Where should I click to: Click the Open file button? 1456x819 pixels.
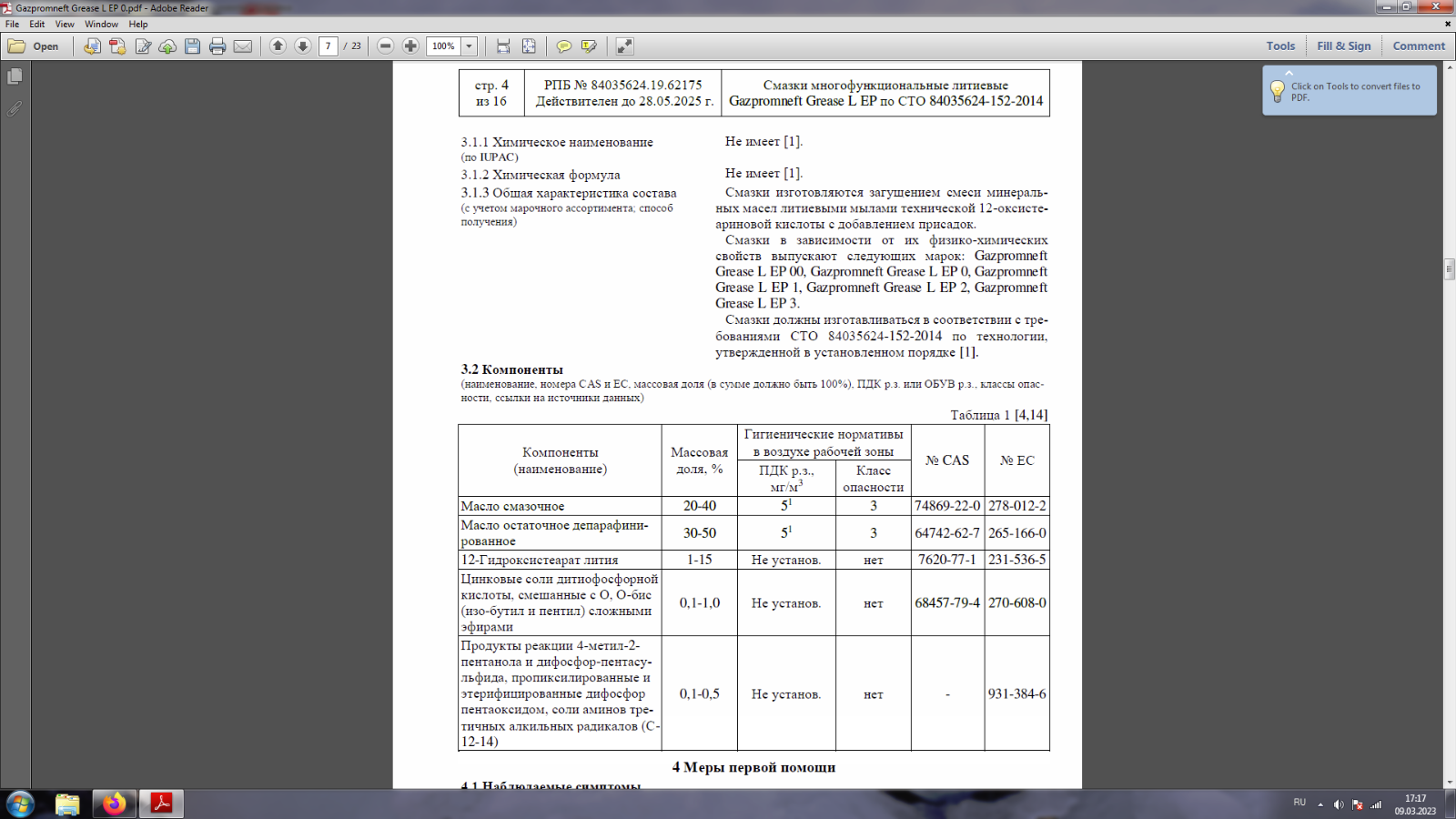(34, 46)
